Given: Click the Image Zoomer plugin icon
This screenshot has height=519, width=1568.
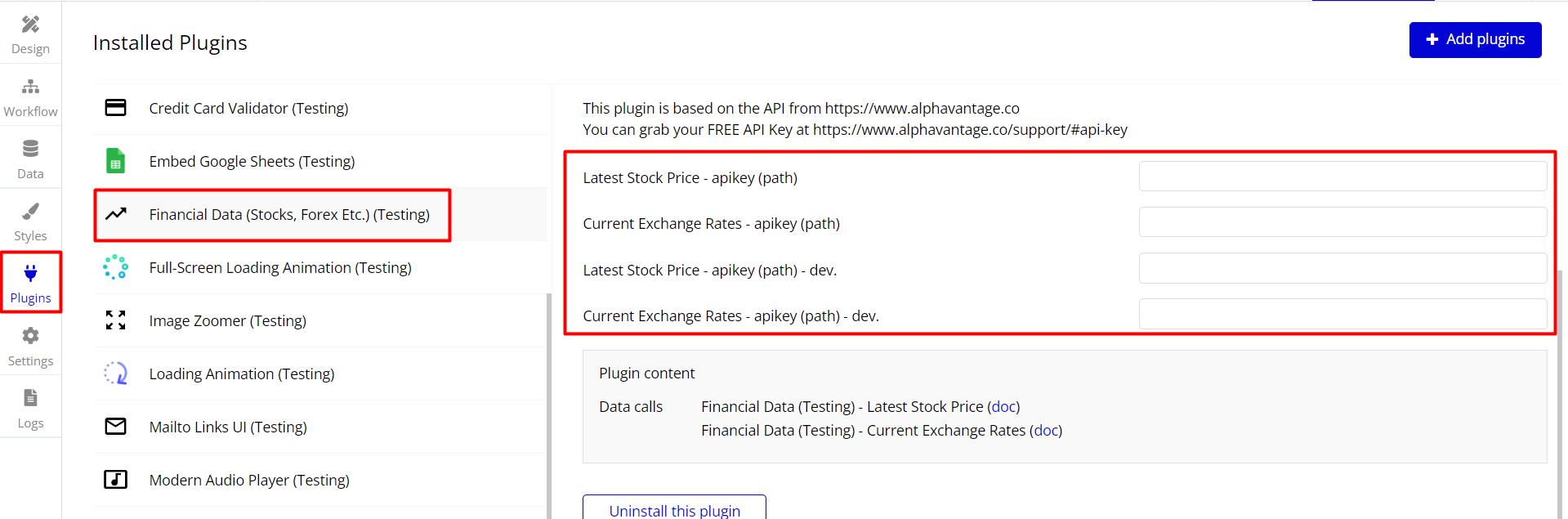Looking at the screenshot, I should click(115, 320).
